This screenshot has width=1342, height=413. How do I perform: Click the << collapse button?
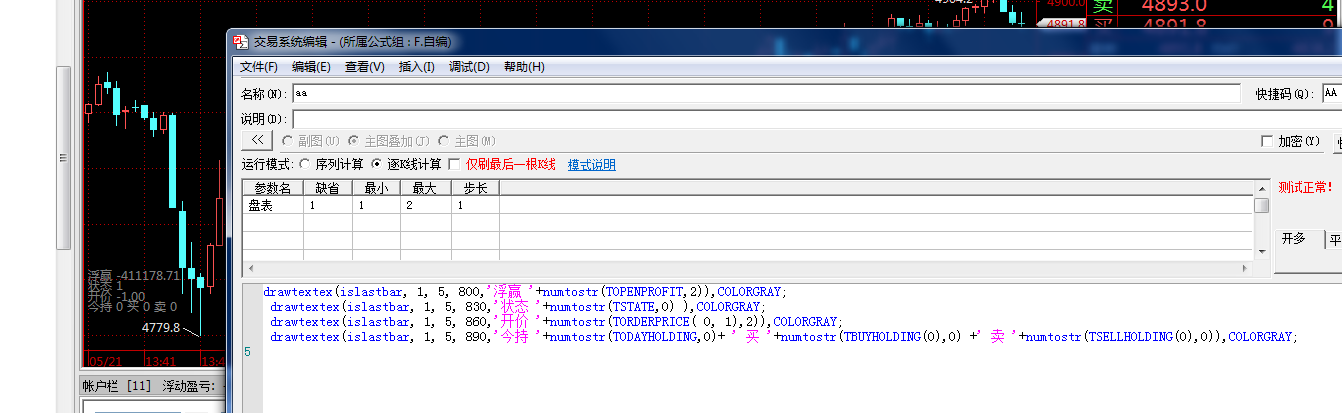pyautogui.click(x=257, y=141)
